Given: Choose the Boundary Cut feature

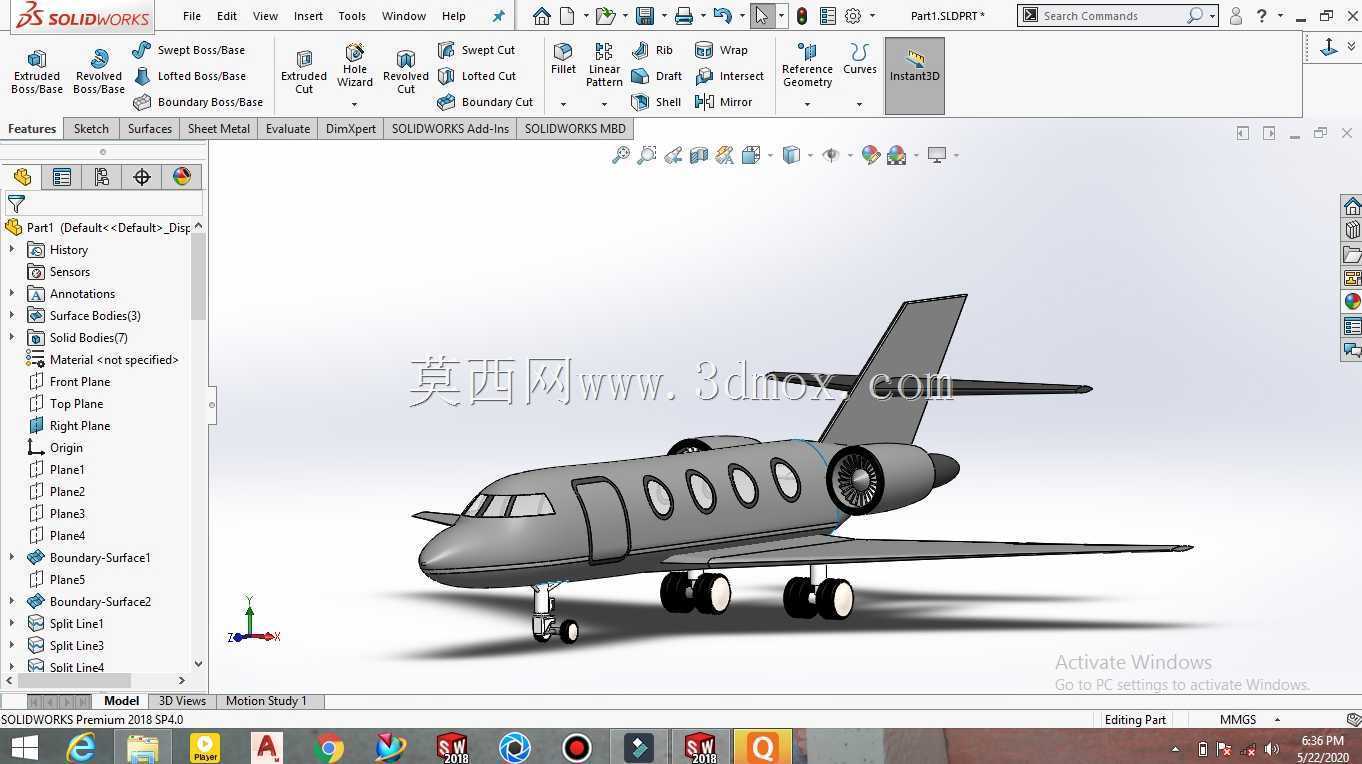Looking at the screenshot, I should (x=486, y=102).
